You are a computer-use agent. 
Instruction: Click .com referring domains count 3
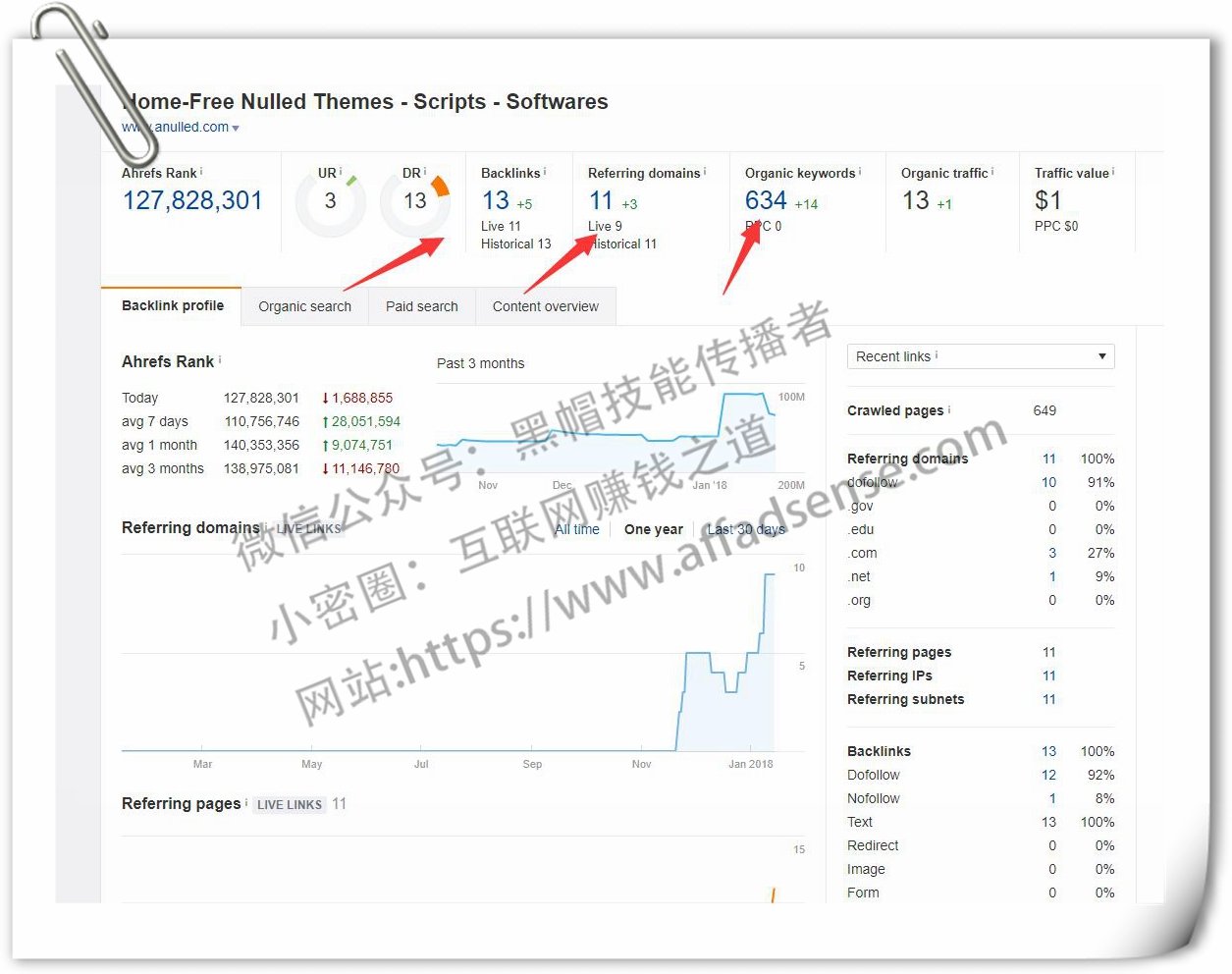coord(1052,553)
